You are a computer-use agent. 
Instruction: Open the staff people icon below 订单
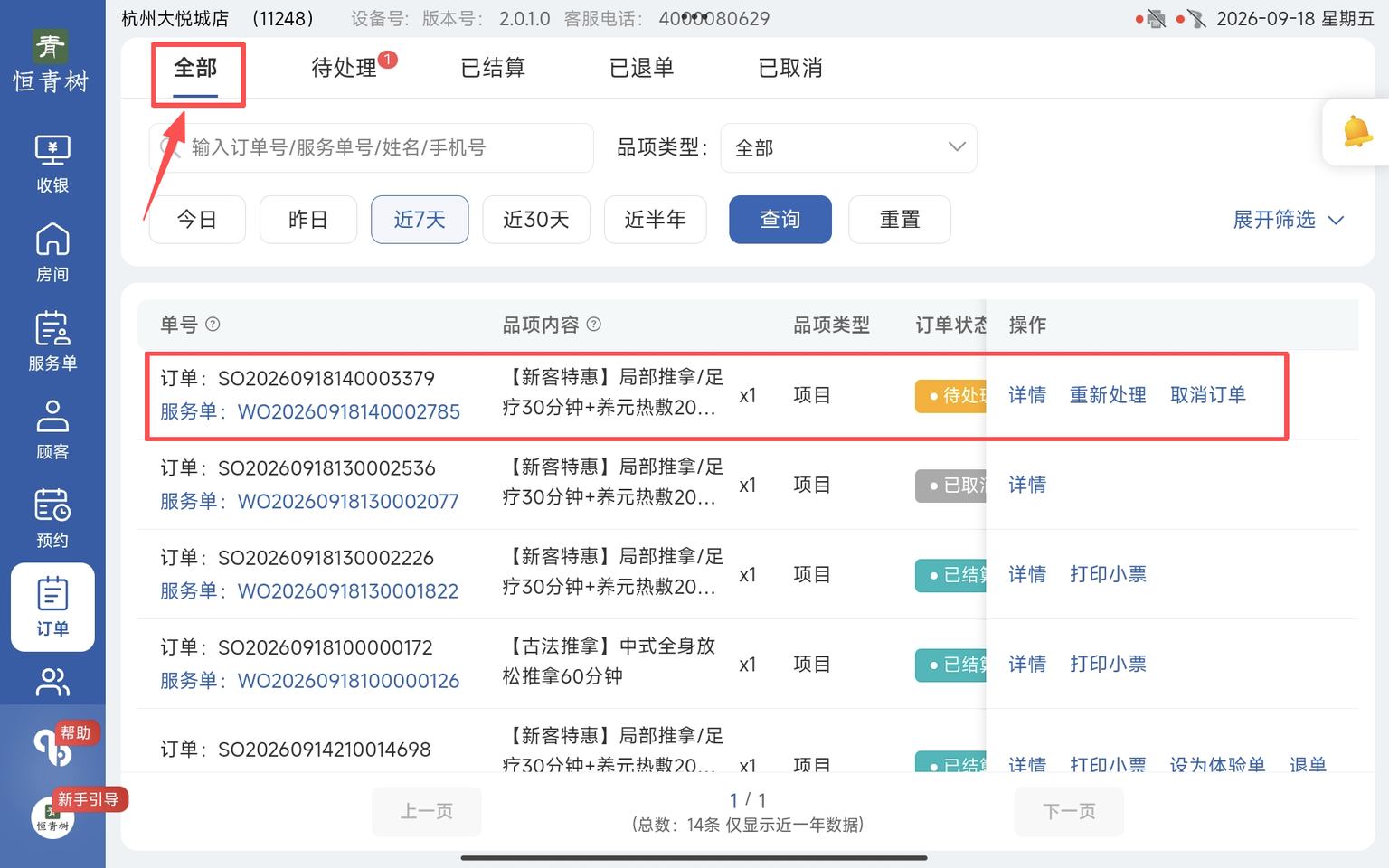pyautogui.click(x=52, y=682)
